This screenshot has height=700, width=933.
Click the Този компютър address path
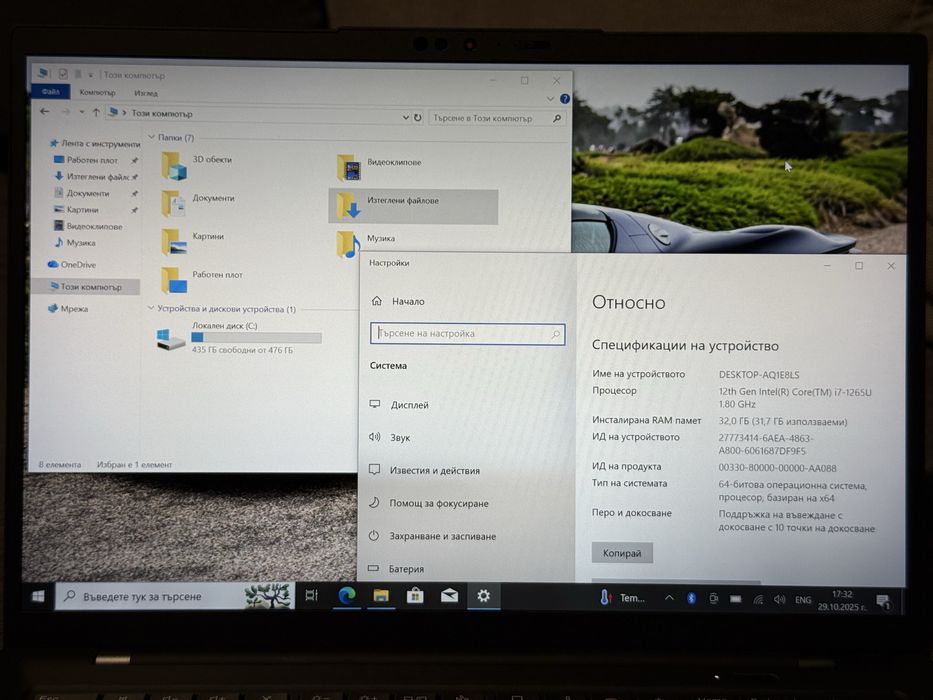[x=162, y=113]
